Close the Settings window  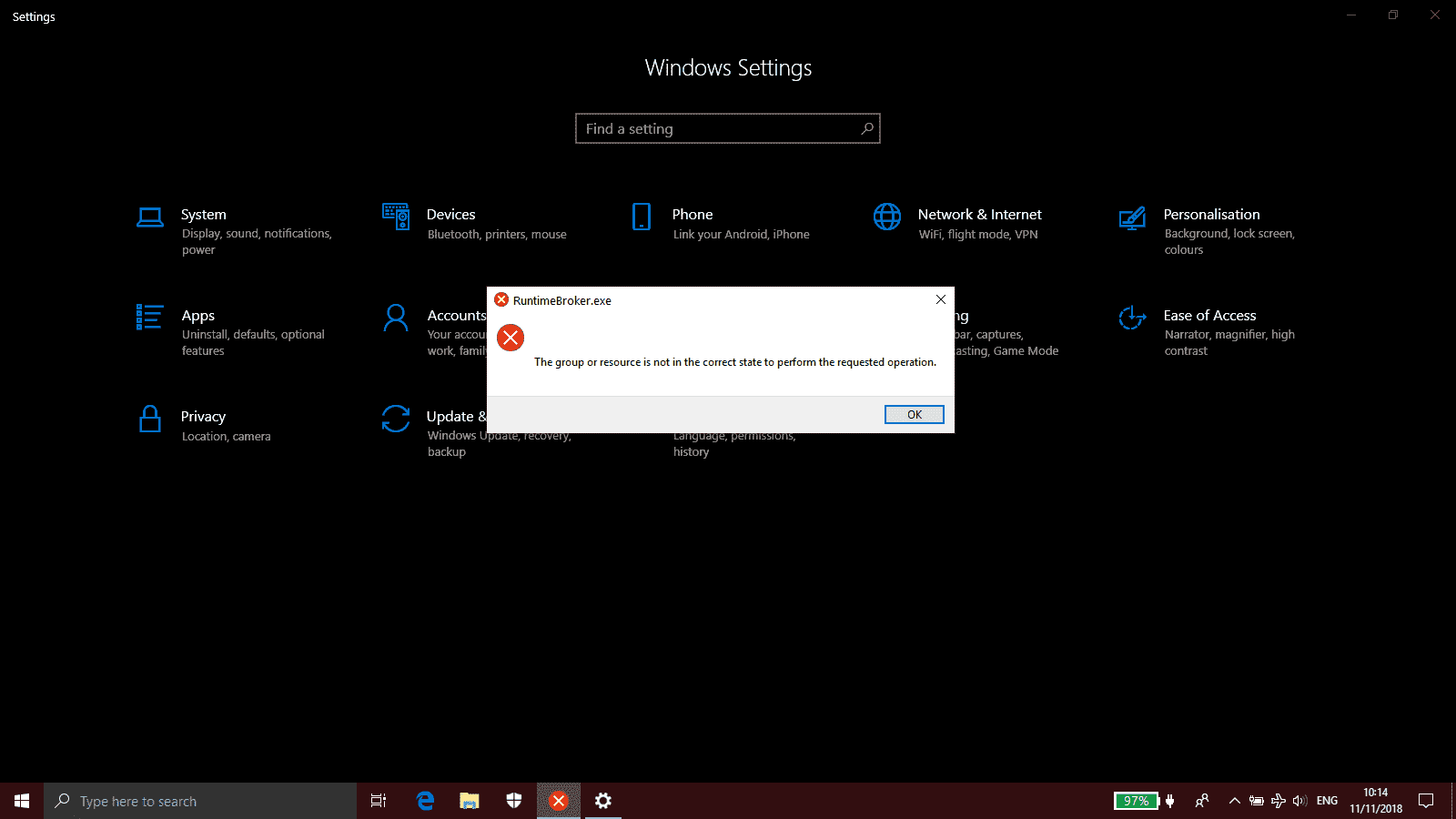point(1435,15)
